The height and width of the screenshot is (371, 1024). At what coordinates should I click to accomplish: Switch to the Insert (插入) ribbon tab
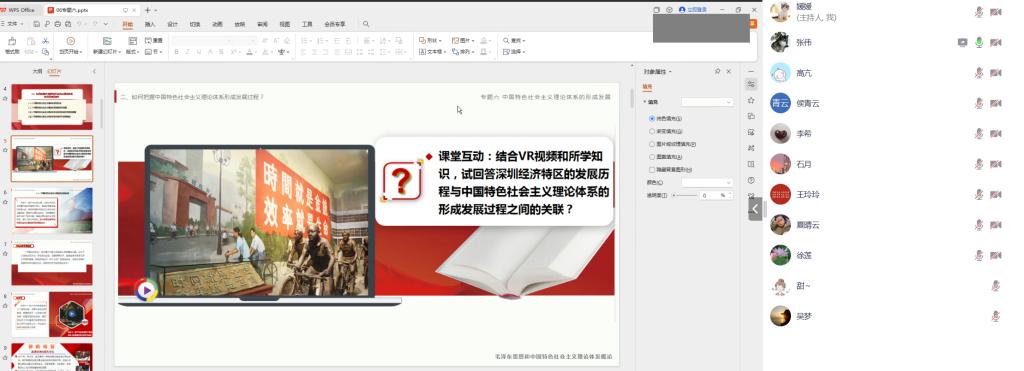click(150, 24)
